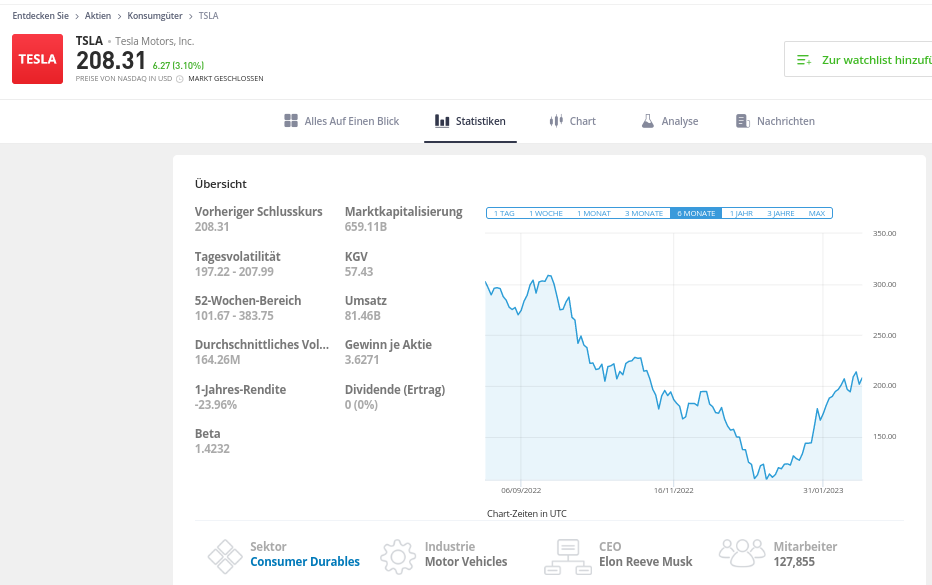932x585 pixels.
Task: Open the Consumer Durables sector link
Action: [305, 562]
